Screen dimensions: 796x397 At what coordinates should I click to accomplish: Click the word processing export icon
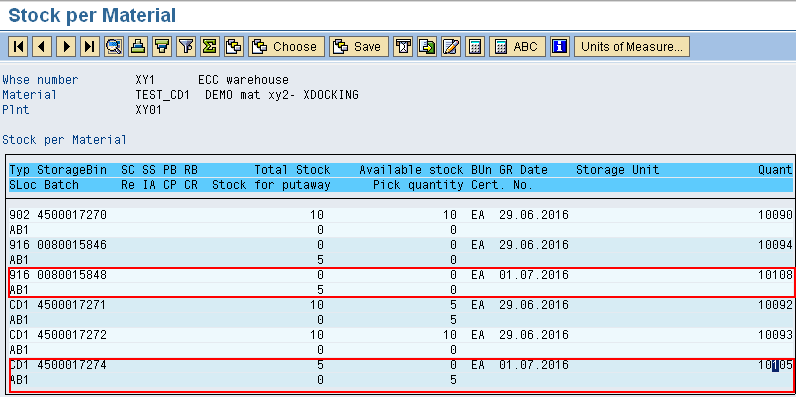point(451,47)
